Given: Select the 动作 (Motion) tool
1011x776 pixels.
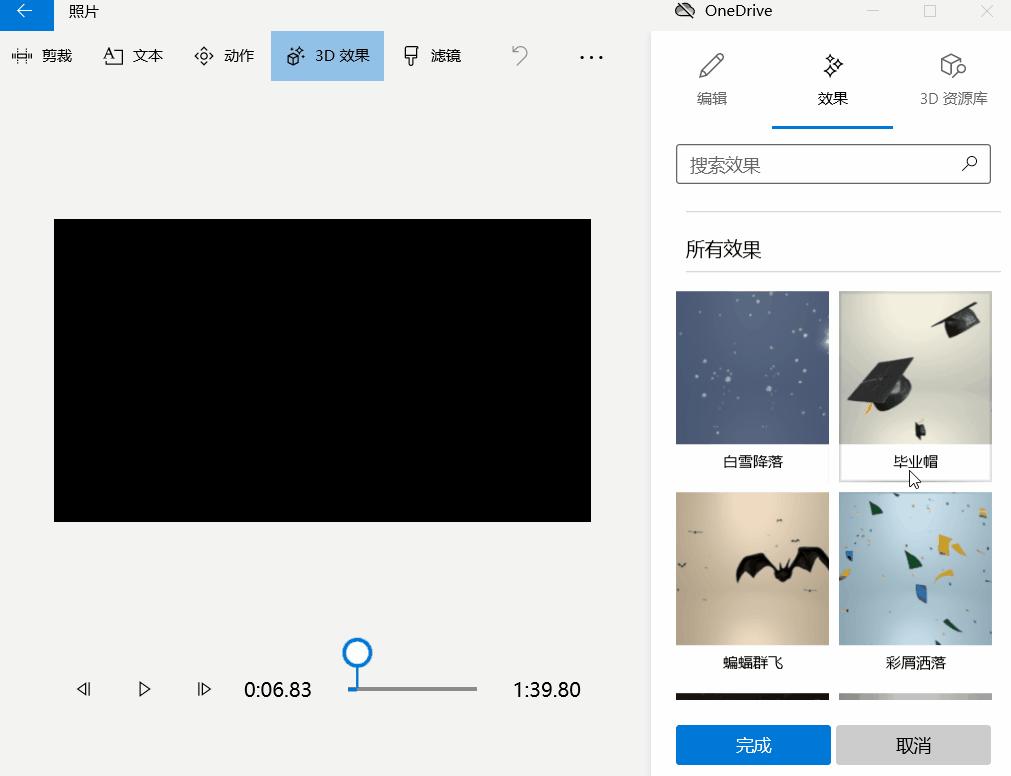Looking at the screenshot, I should (223, 56).
